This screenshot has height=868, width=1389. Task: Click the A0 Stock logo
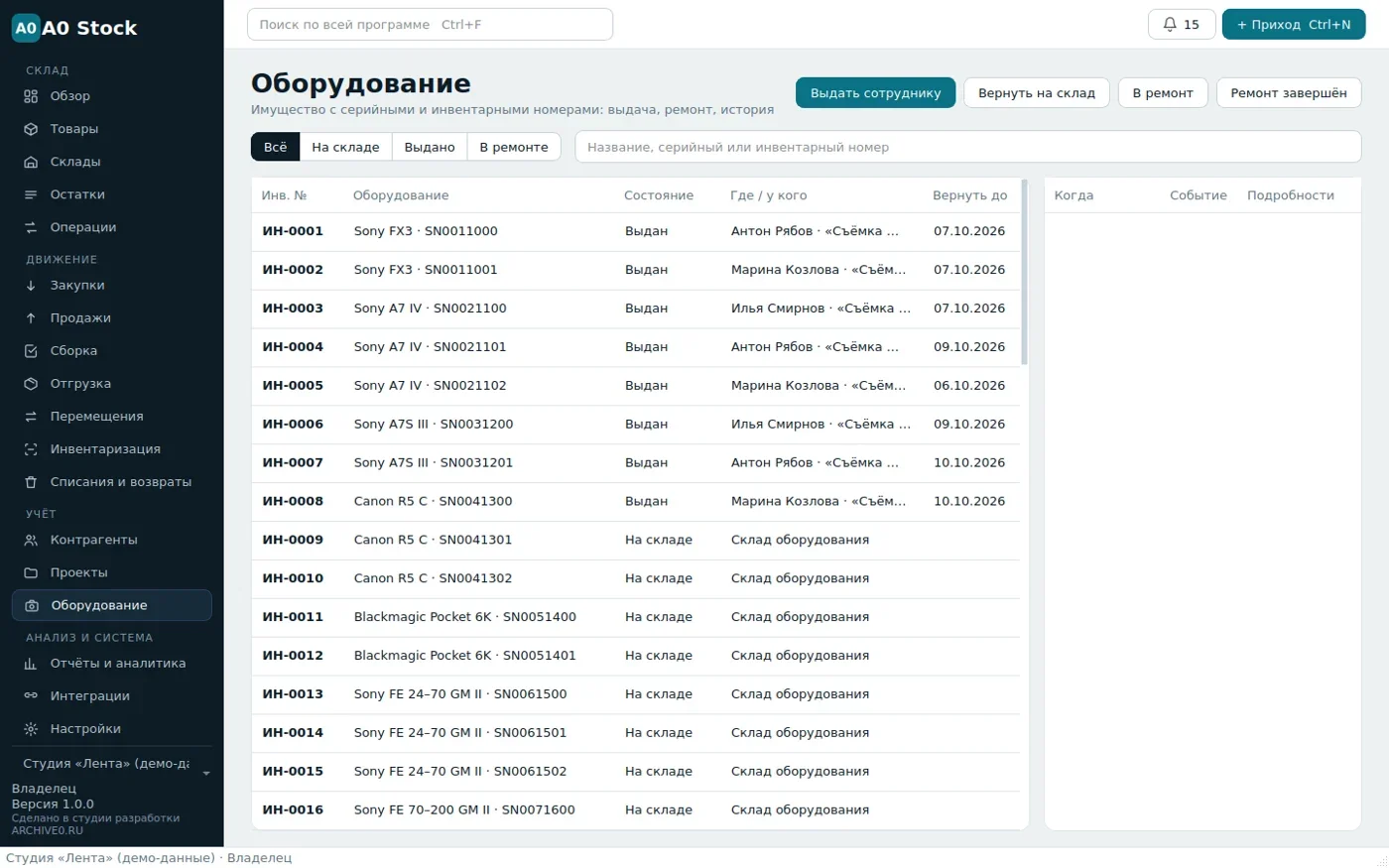point(74,28)
